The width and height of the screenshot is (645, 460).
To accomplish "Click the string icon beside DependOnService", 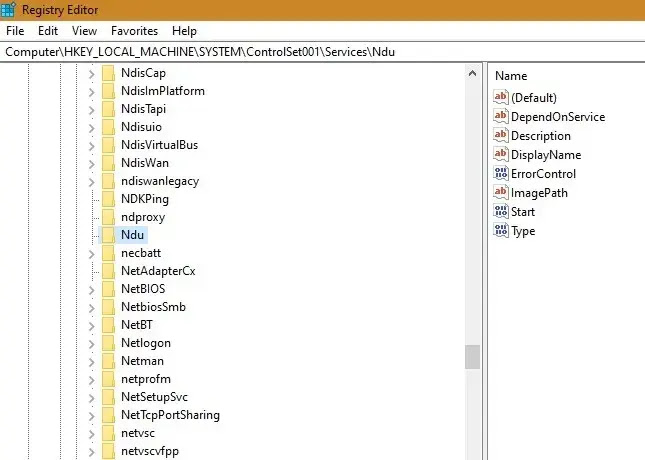I will (x=501, y=117).
